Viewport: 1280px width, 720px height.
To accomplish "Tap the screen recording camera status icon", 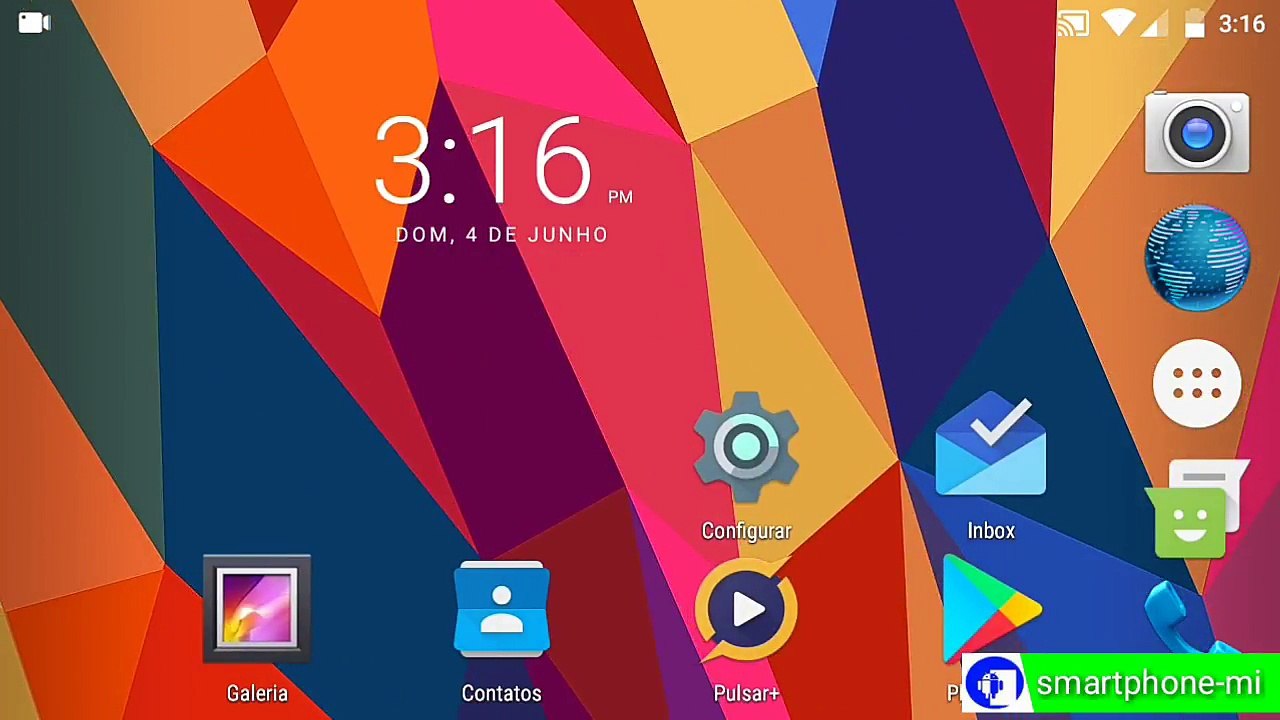I will click(x=34, y=23).
